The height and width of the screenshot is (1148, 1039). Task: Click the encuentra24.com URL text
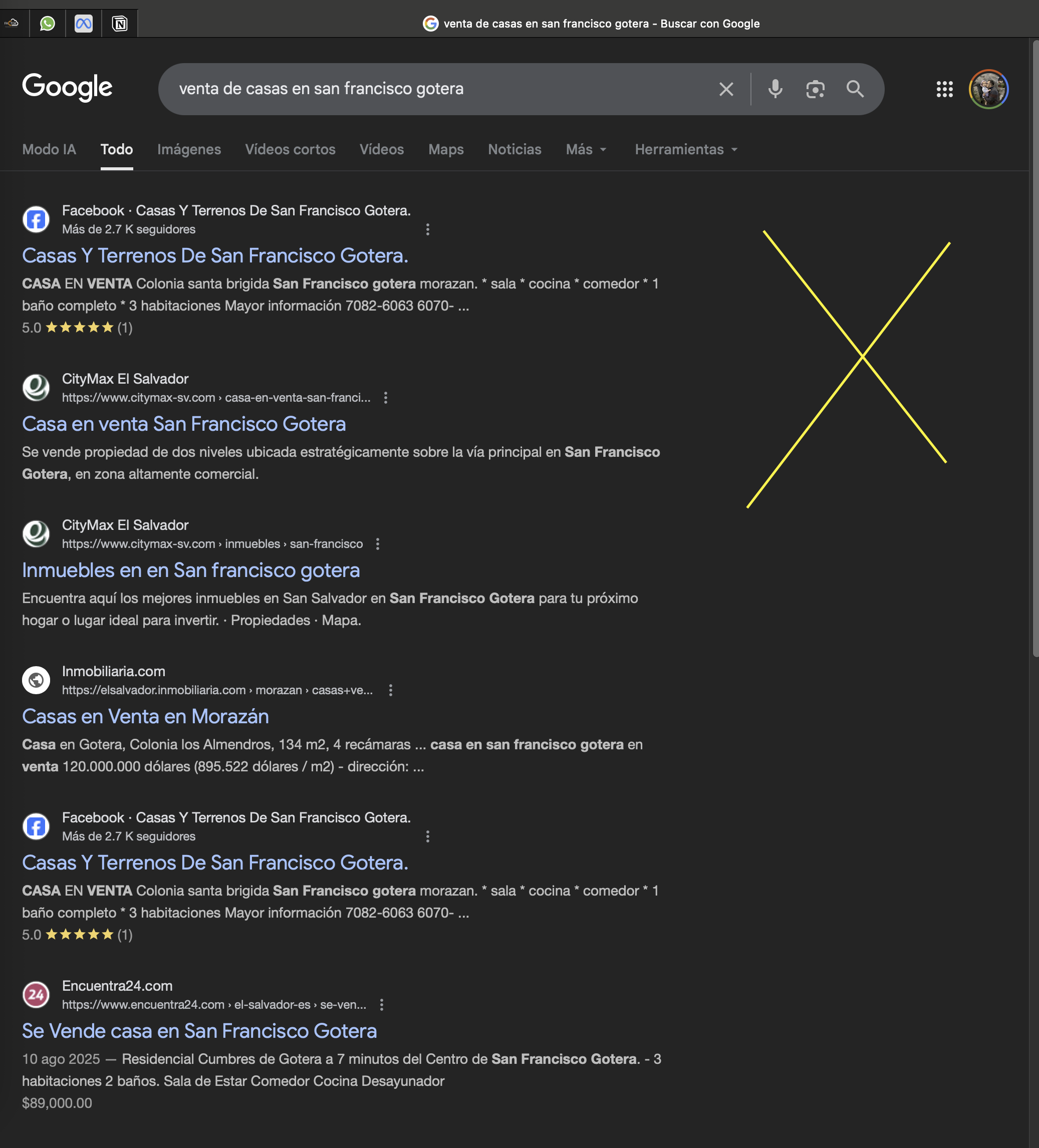(214, 1005)
